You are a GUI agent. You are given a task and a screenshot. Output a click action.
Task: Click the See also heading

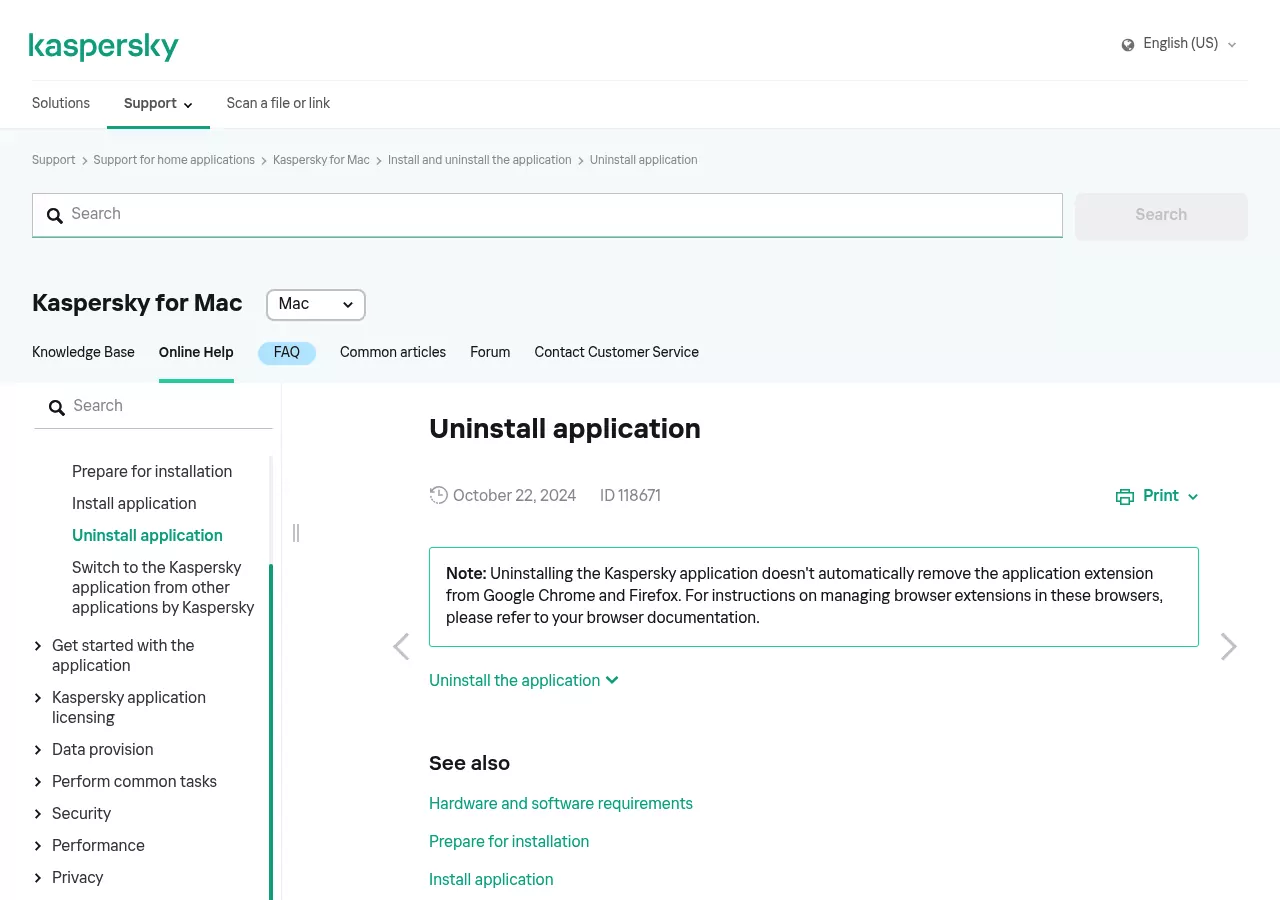click(469, 763)
